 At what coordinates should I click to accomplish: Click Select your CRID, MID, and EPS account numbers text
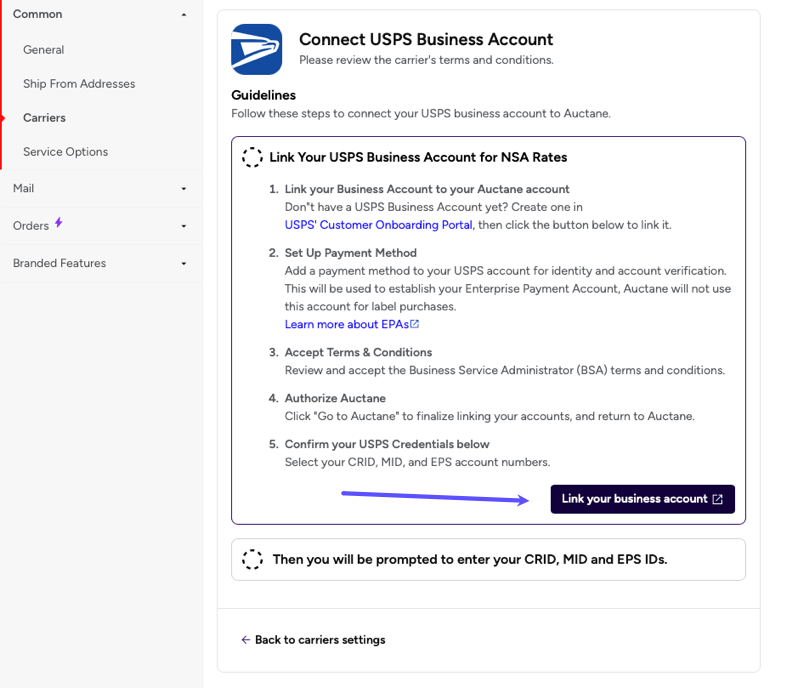click(418, 462)
